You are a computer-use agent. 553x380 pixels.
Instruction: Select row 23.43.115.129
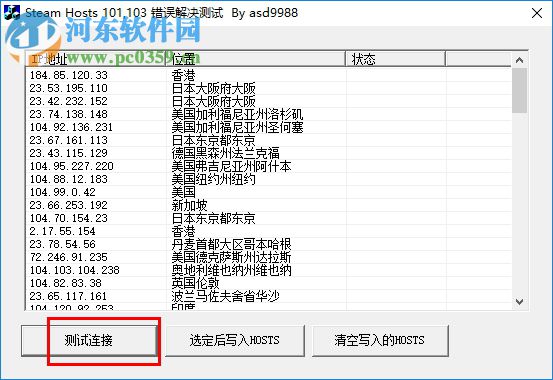click(x=269, y=153)
